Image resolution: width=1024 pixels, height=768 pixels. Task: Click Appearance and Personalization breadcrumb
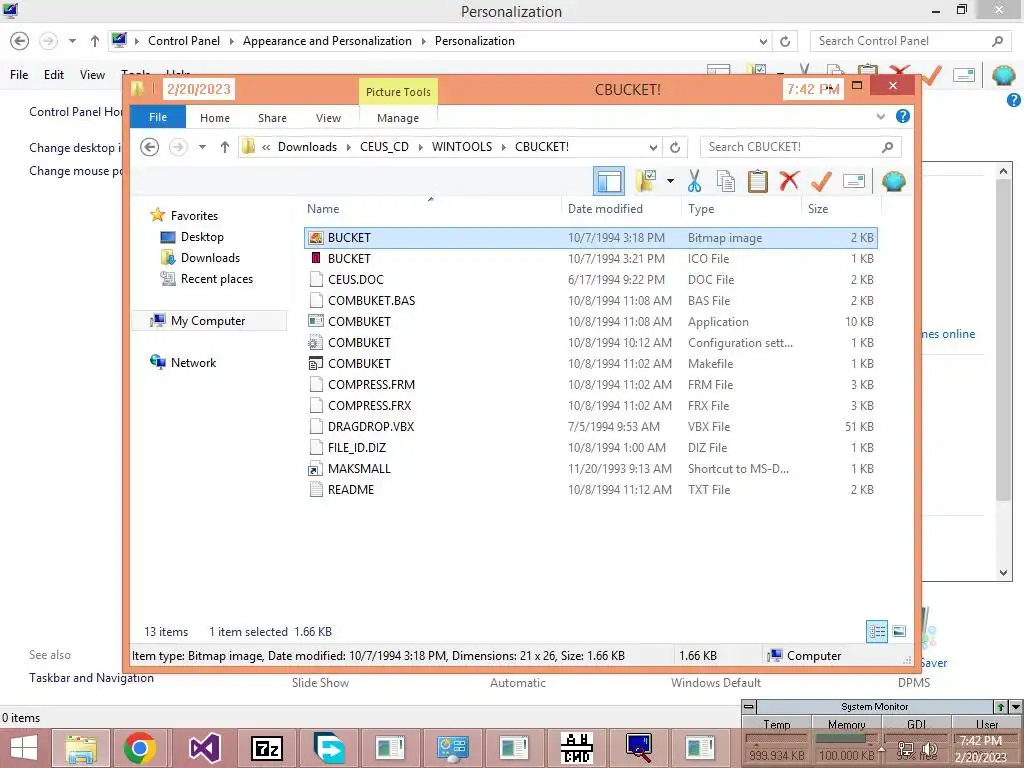click(x=327, y=40)
